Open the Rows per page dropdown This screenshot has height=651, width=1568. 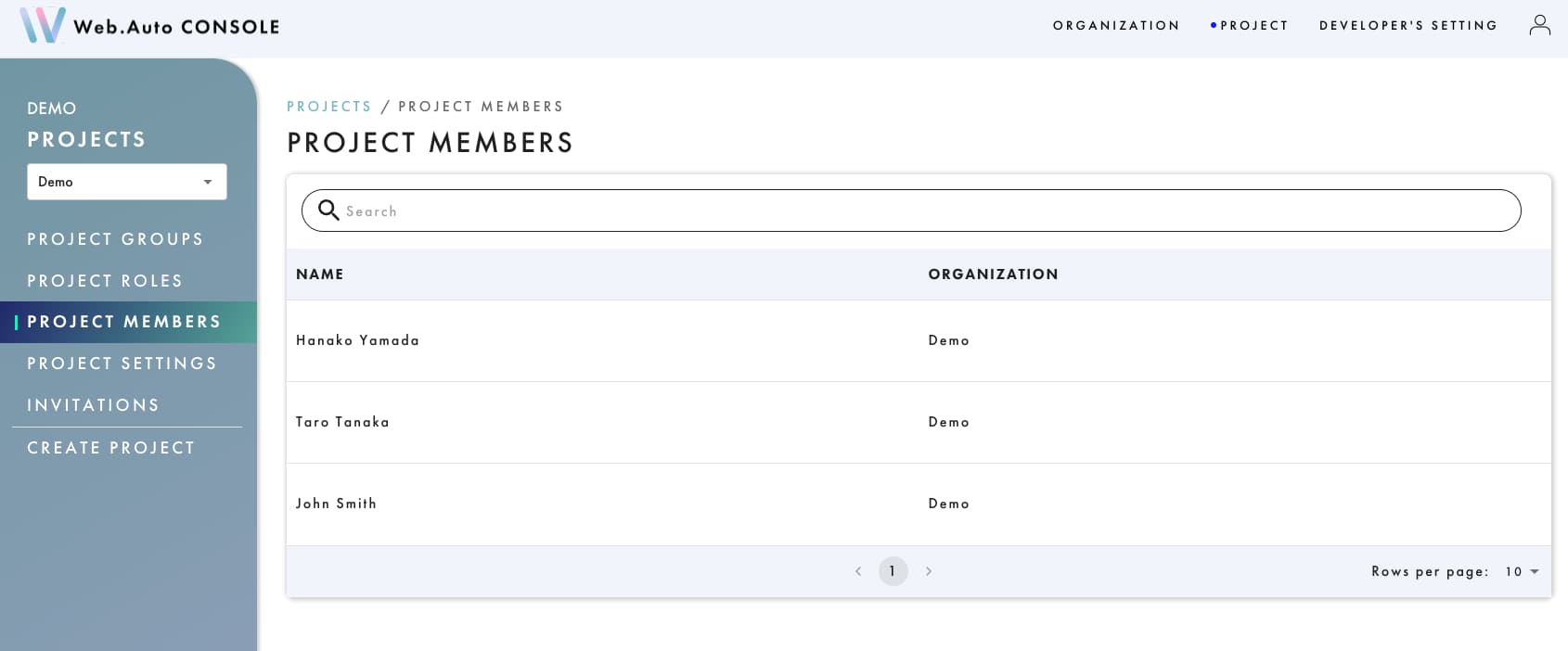(x=1522, y=571)
